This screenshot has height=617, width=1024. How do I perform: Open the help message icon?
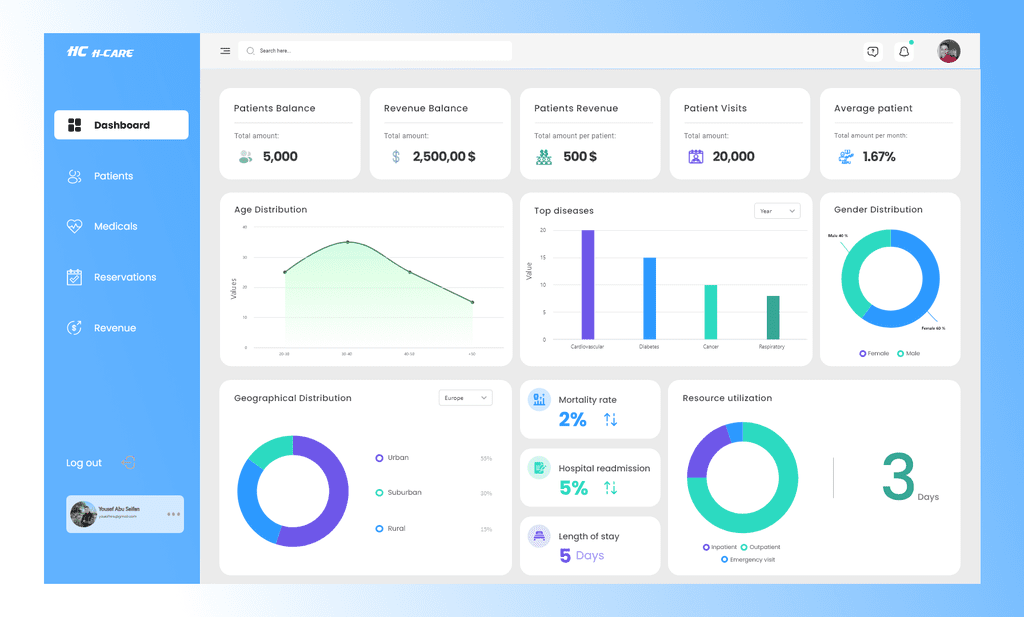click(872, 52)
